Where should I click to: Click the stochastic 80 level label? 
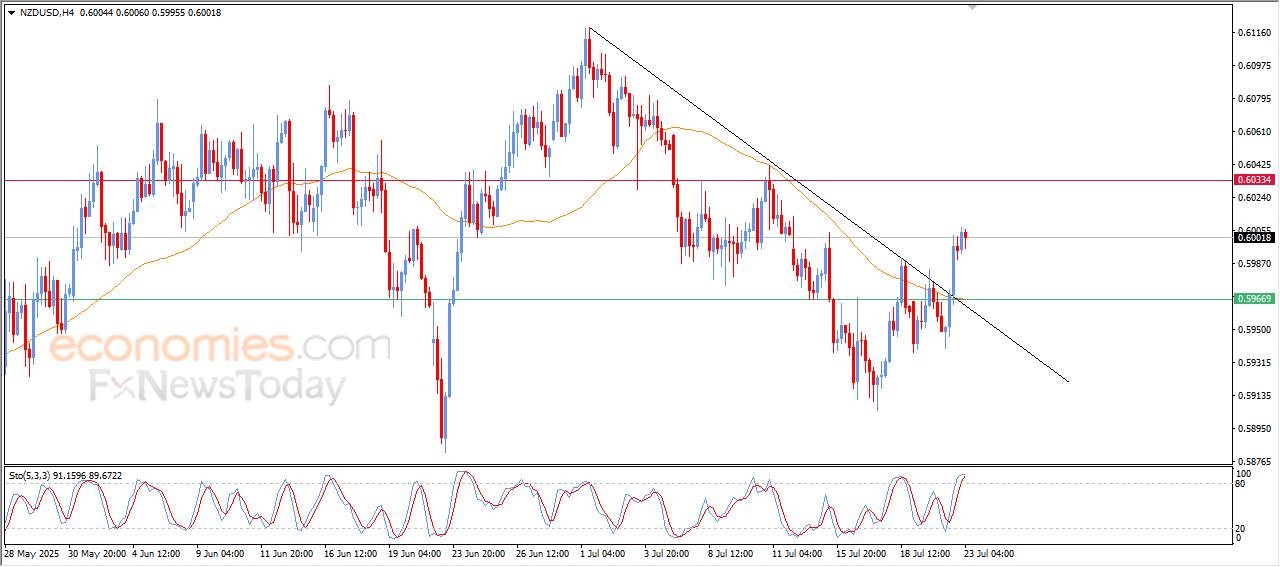click(1242, 484)
